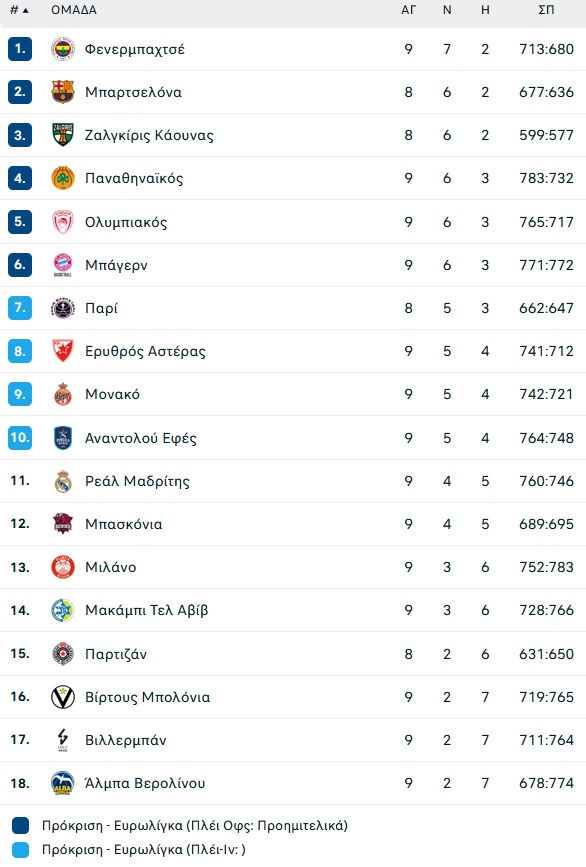Open the Zalgiris Kaunas logo
Viewport: 586px width, 867px height.
click(62, 135)
